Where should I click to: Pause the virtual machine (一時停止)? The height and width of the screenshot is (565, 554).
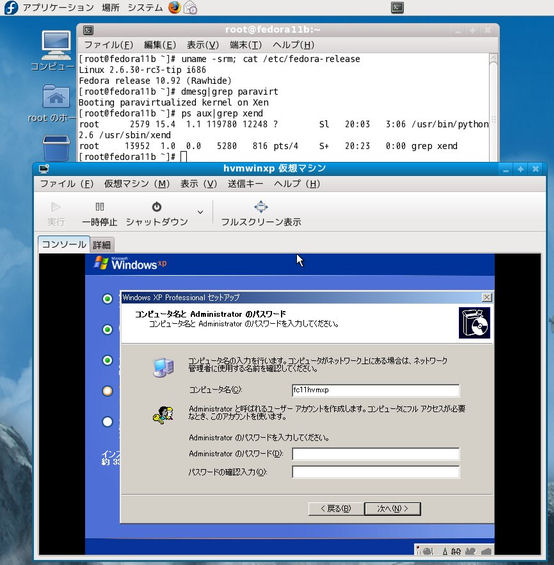point(99,214)
